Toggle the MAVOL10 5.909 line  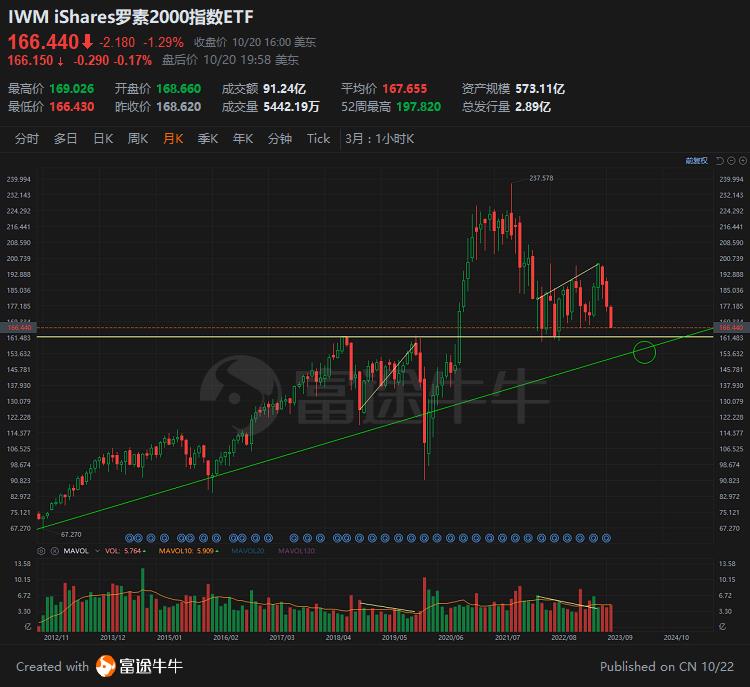coord(188,551)
